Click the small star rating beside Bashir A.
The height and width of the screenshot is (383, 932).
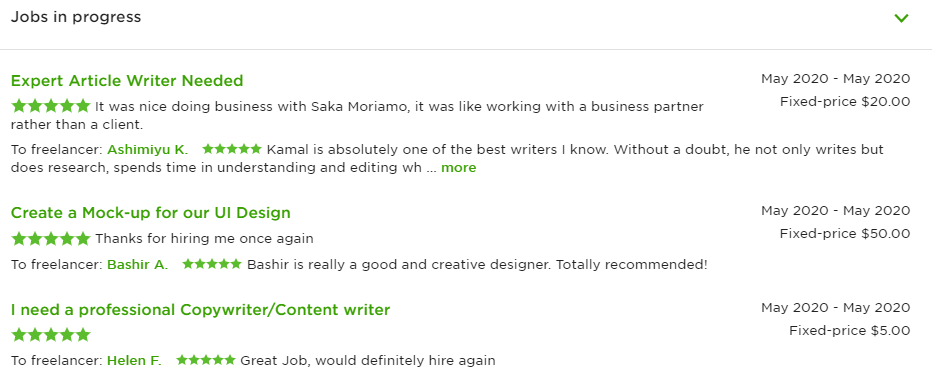(x=212, y=263)
